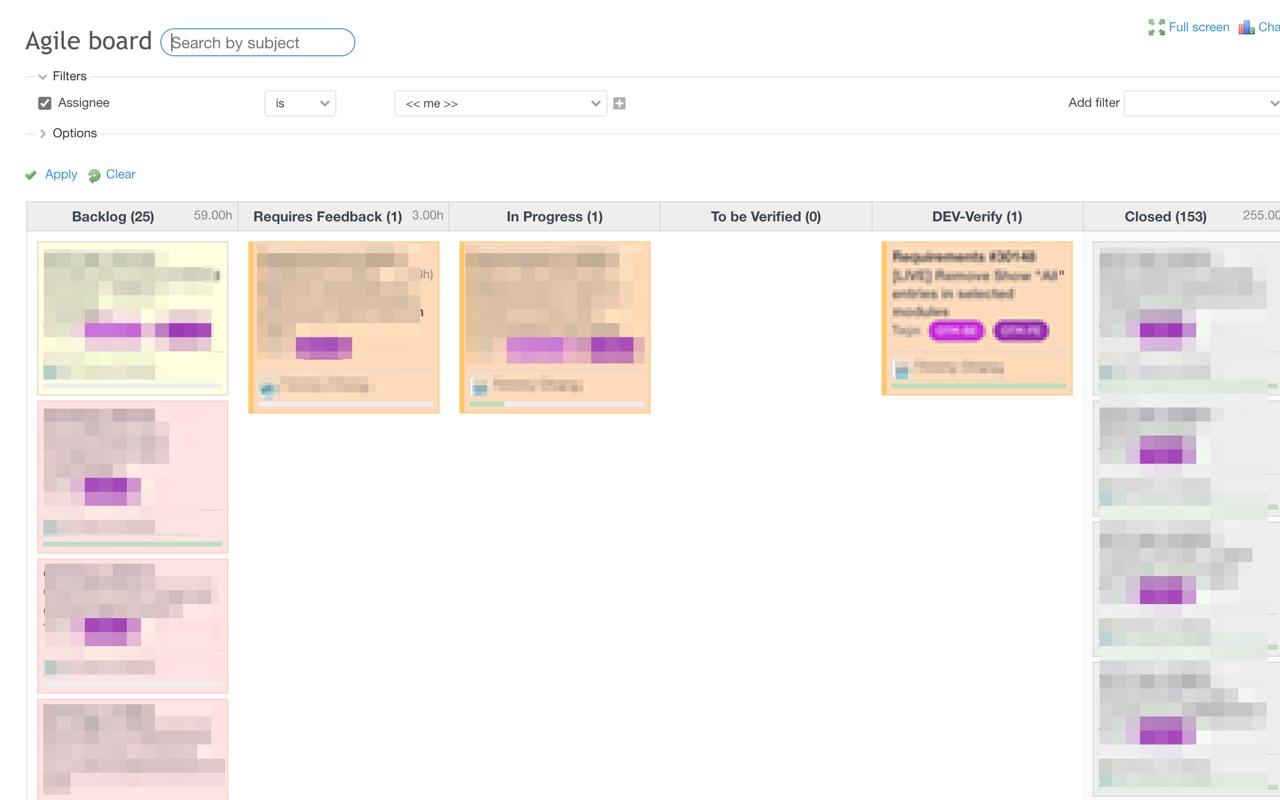The image size is (1280, 800).
Task: Click the avatar on Requires Feedback card
Action: tap(268, 387)
